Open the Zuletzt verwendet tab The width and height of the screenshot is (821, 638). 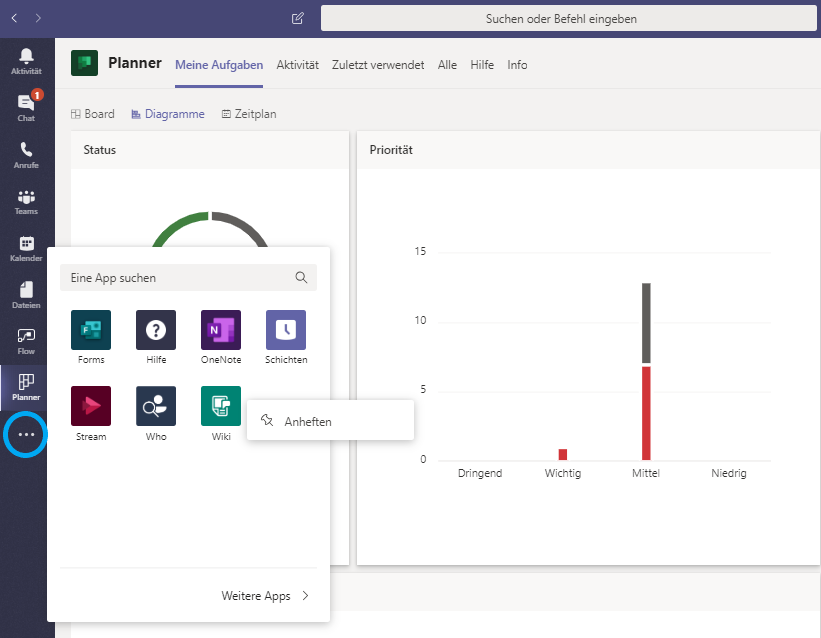click(378, 65)
